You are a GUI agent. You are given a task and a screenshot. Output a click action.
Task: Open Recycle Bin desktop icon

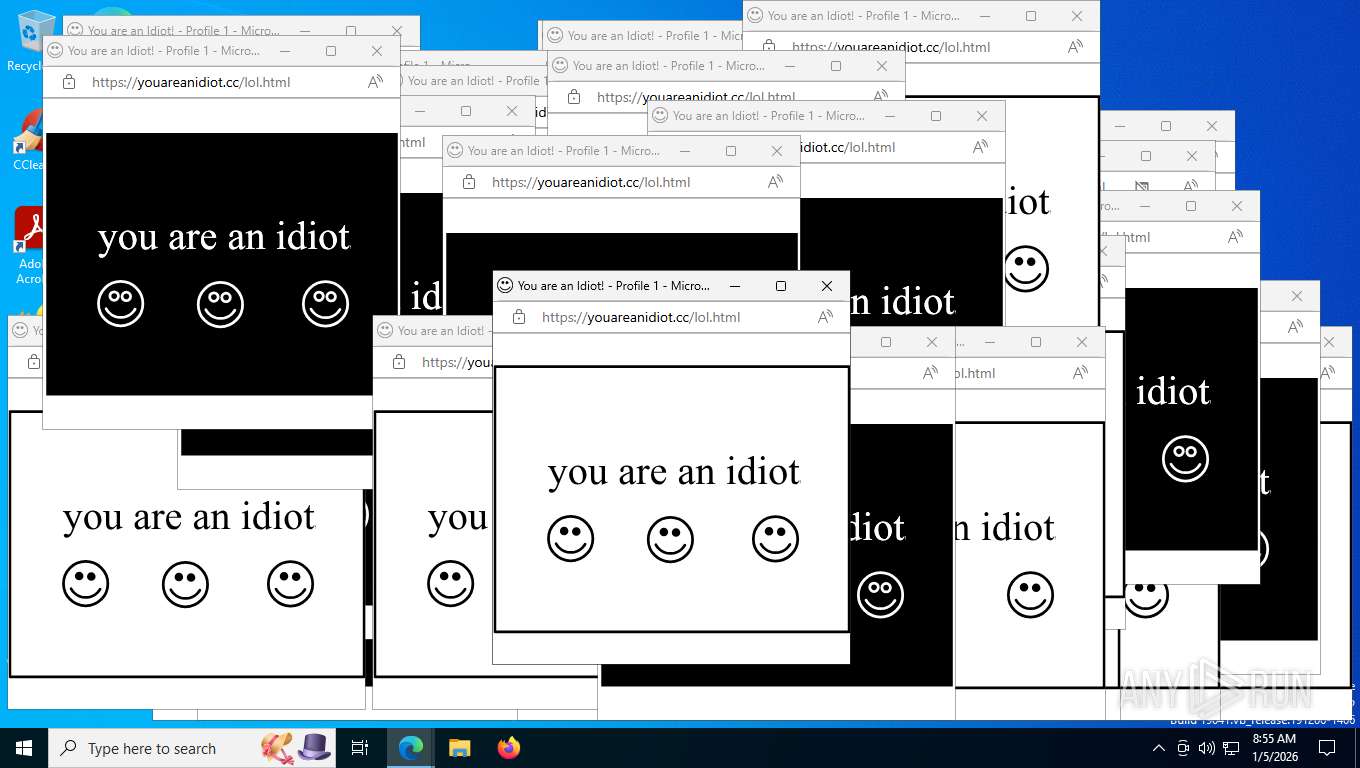click(30, 40)
